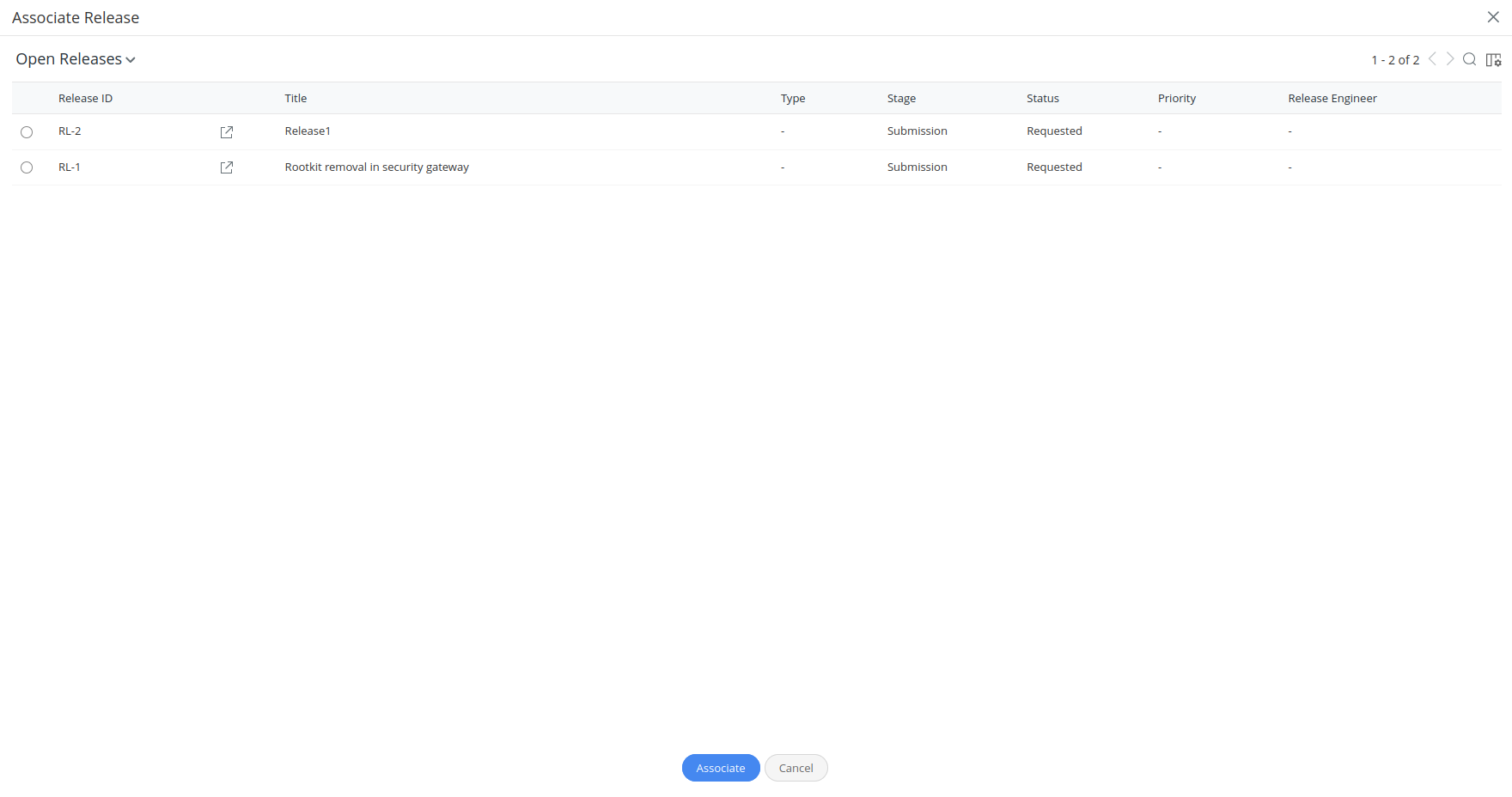Click Requested status in RL-2 row
Image resolution: width=1512 pixels, height=797 pixels.
[1054, 131]
